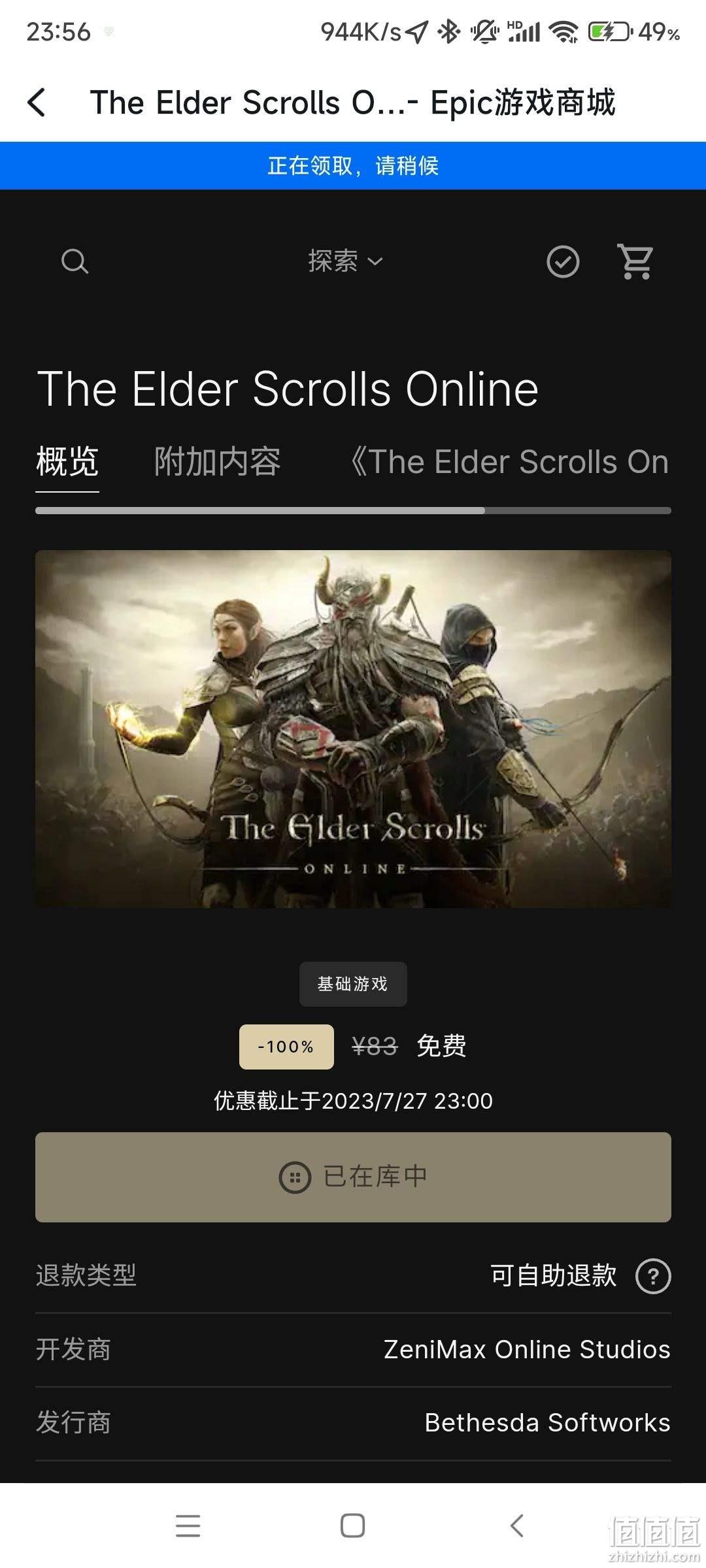Open the 《The Elder Scrolls On... tab

coord(510,463)
